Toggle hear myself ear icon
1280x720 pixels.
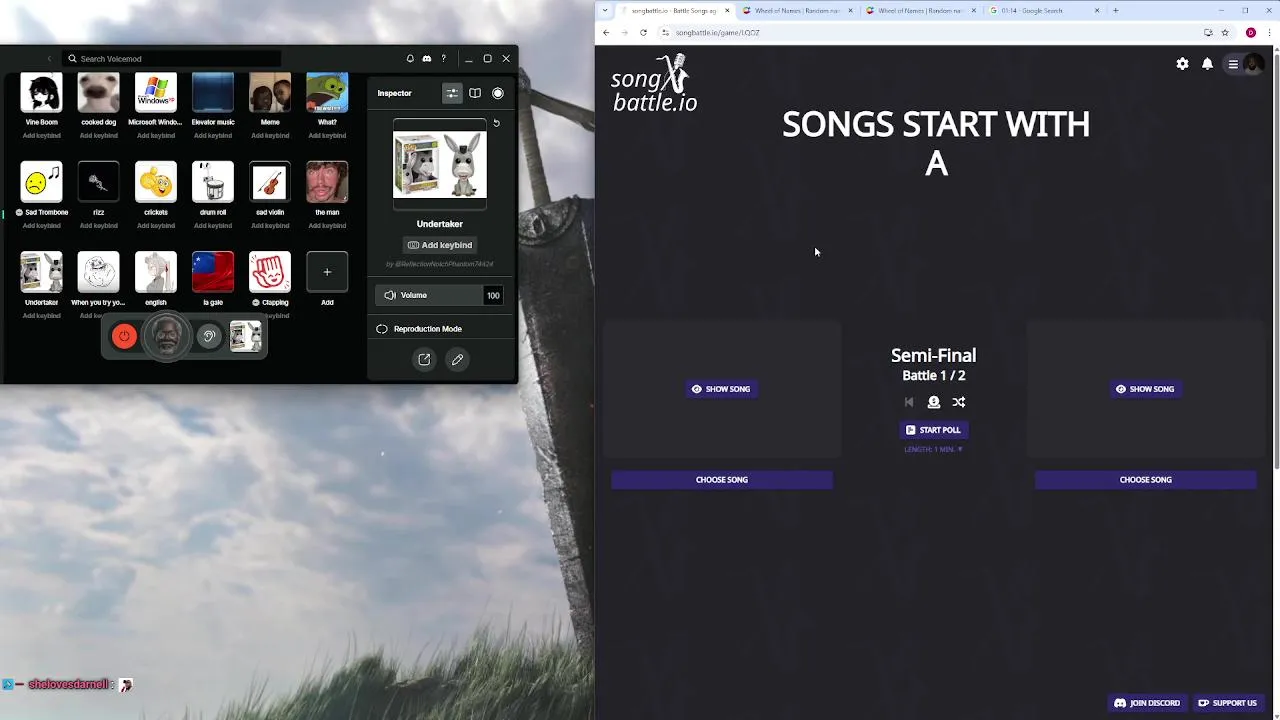[209, 336]
